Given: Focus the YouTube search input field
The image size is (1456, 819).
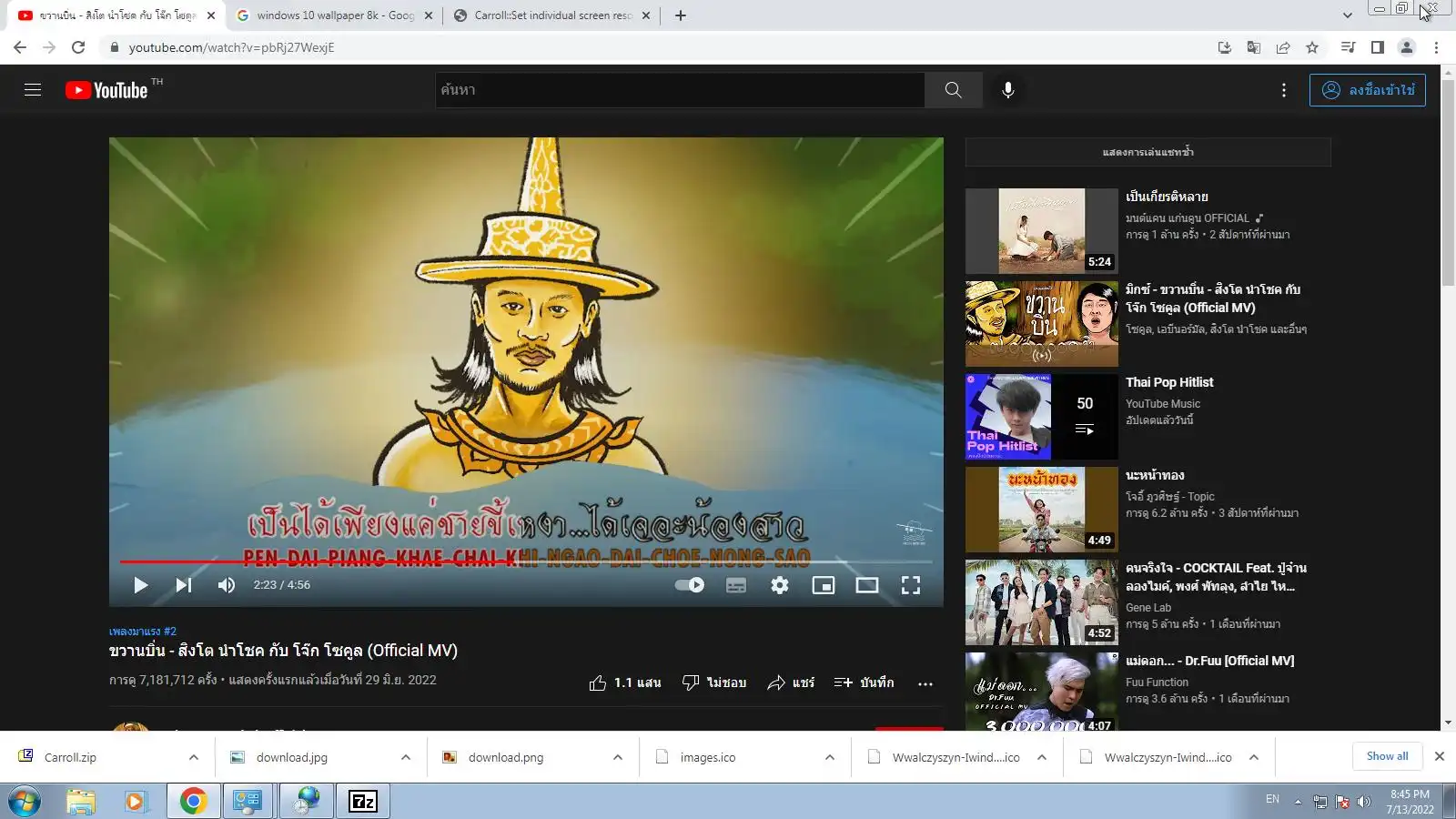Looking at the screenshot, I should coord(681,90).
